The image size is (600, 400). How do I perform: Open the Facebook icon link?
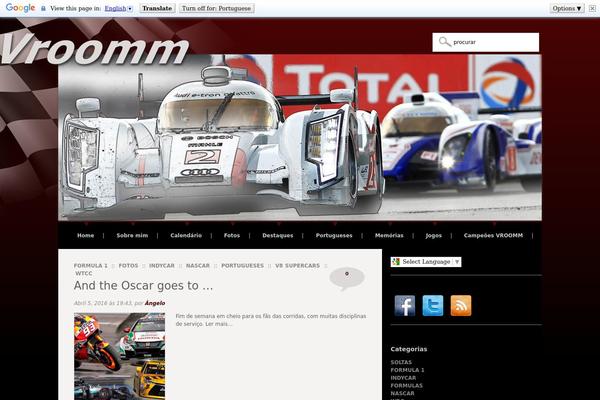404,305
